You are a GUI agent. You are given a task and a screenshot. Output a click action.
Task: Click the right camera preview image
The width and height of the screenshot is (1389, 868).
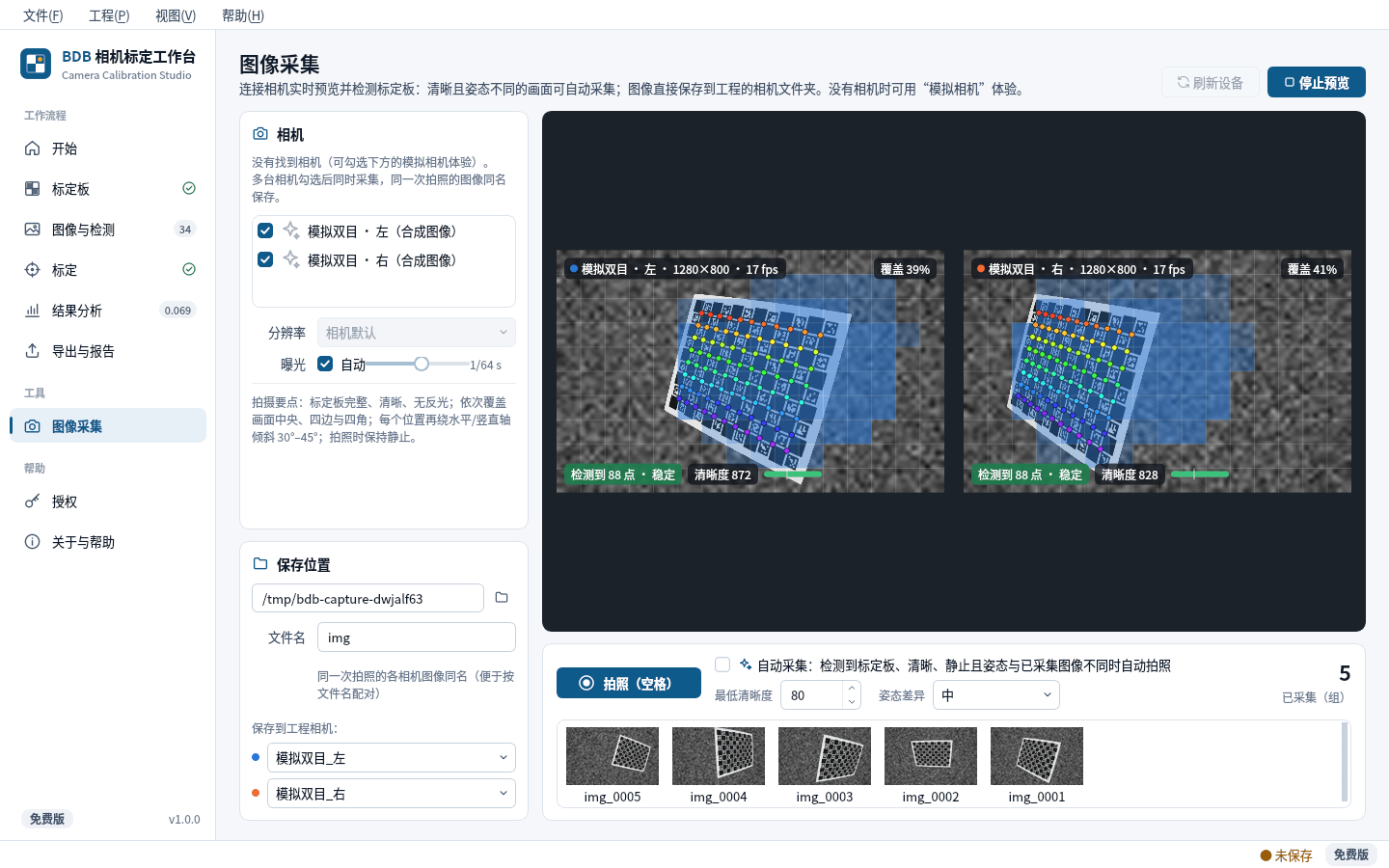1157,371
